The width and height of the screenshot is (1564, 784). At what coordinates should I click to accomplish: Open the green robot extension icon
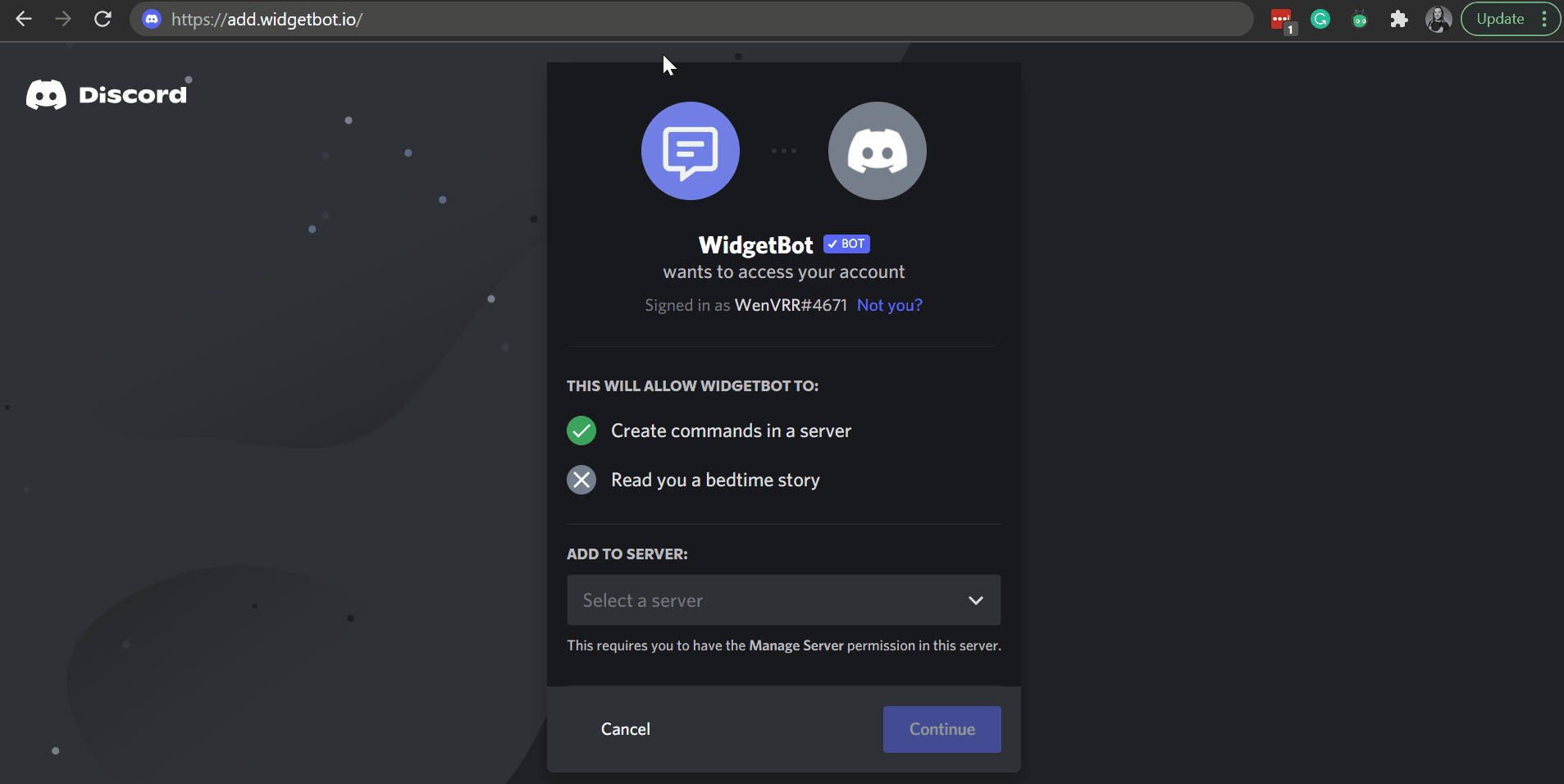pos(1360,19)
